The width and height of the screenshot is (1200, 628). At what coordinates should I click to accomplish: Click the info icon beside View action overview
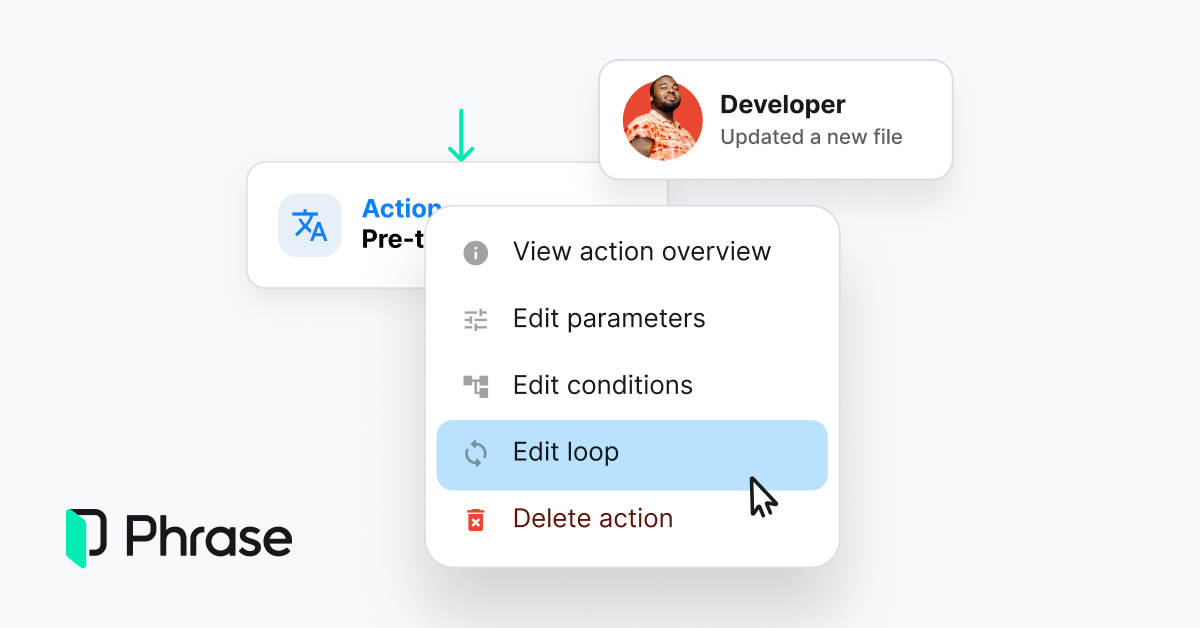click(476, 253)
